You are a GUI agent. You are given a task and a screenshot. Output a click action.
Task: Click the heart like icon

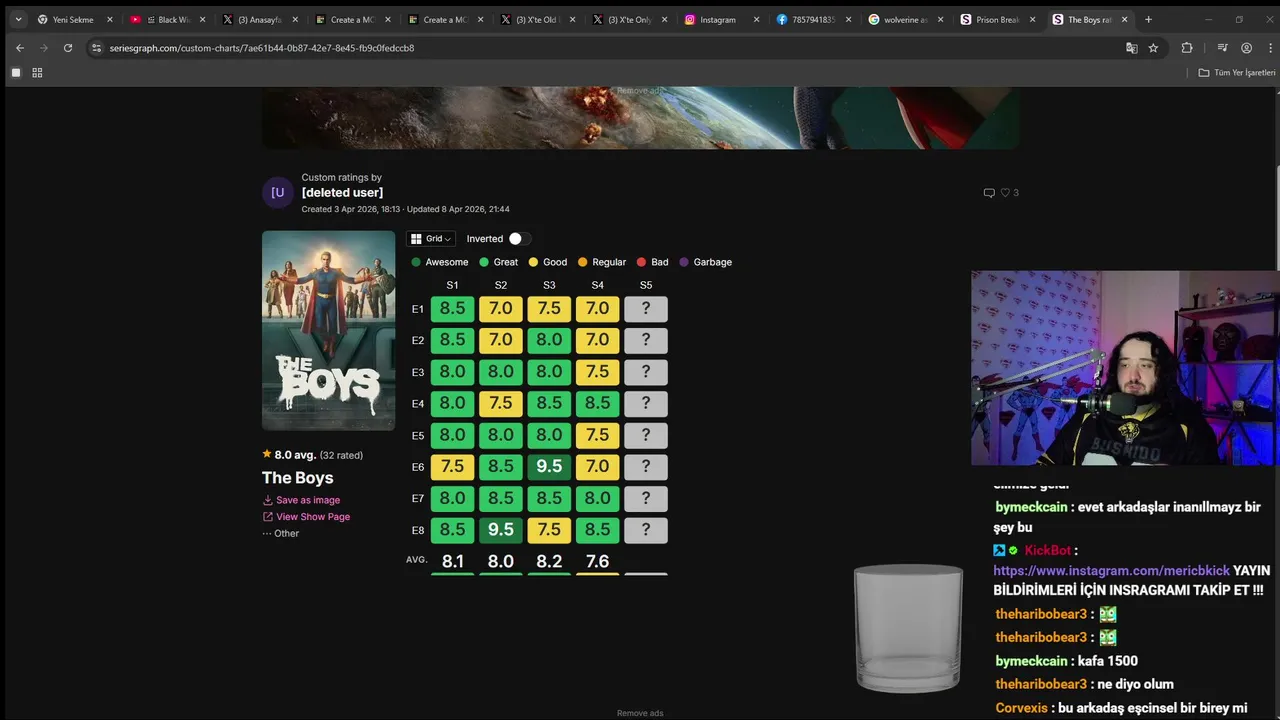click(x=1006, y=193)
